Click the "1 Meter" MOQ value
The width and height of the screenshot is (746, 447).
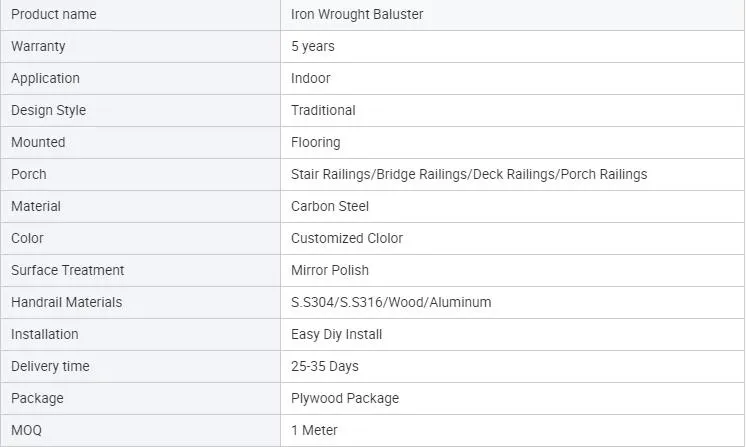coord(314,430)
